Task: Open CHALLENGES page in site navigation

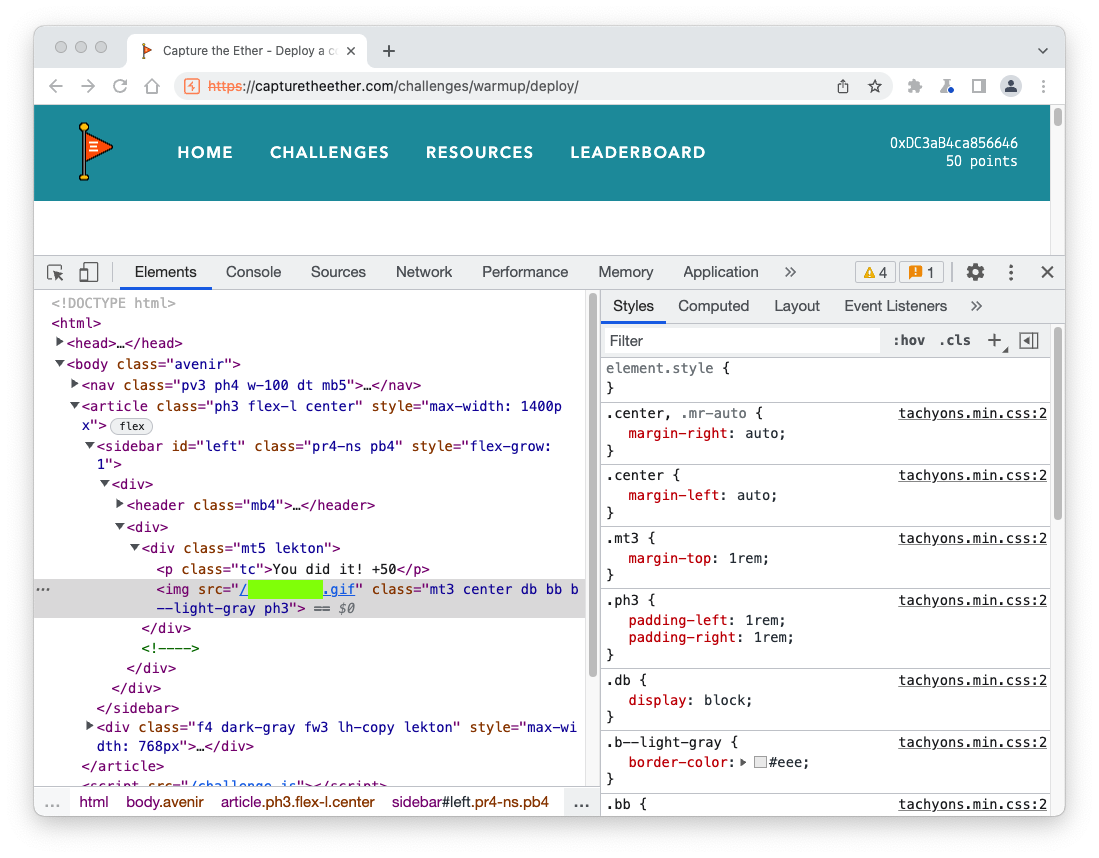Action: pyautogui.click(x=329, y=152)
